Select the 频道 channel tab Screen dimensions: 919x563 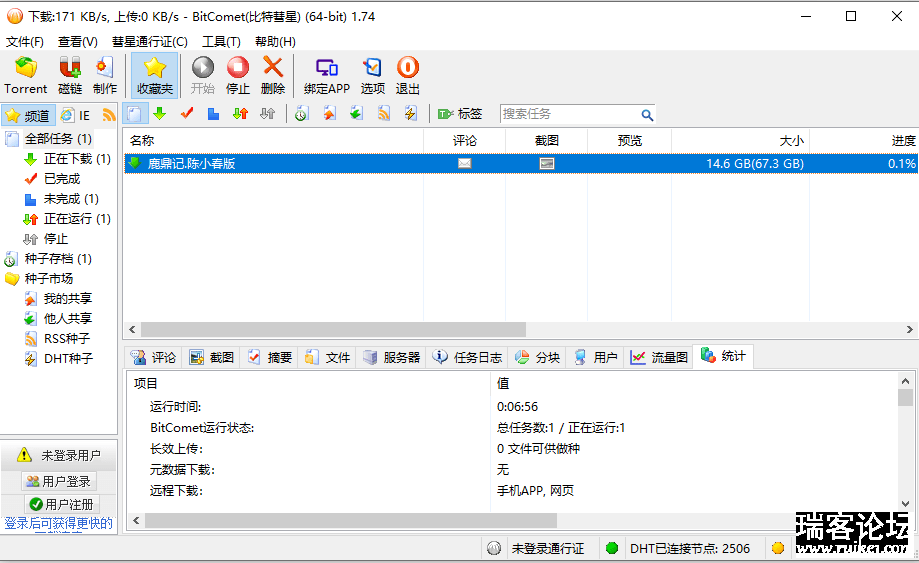28,115
